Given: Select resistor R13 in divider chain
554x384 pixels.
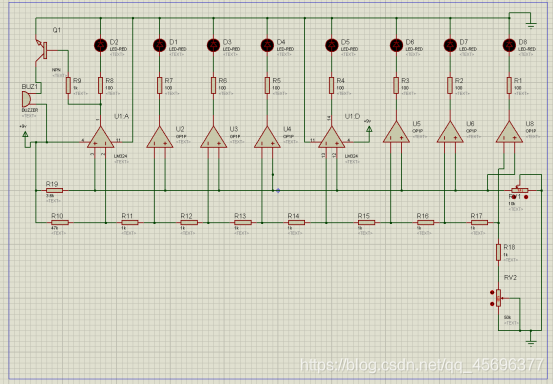Looking at the screenshot, I should 243,223.
